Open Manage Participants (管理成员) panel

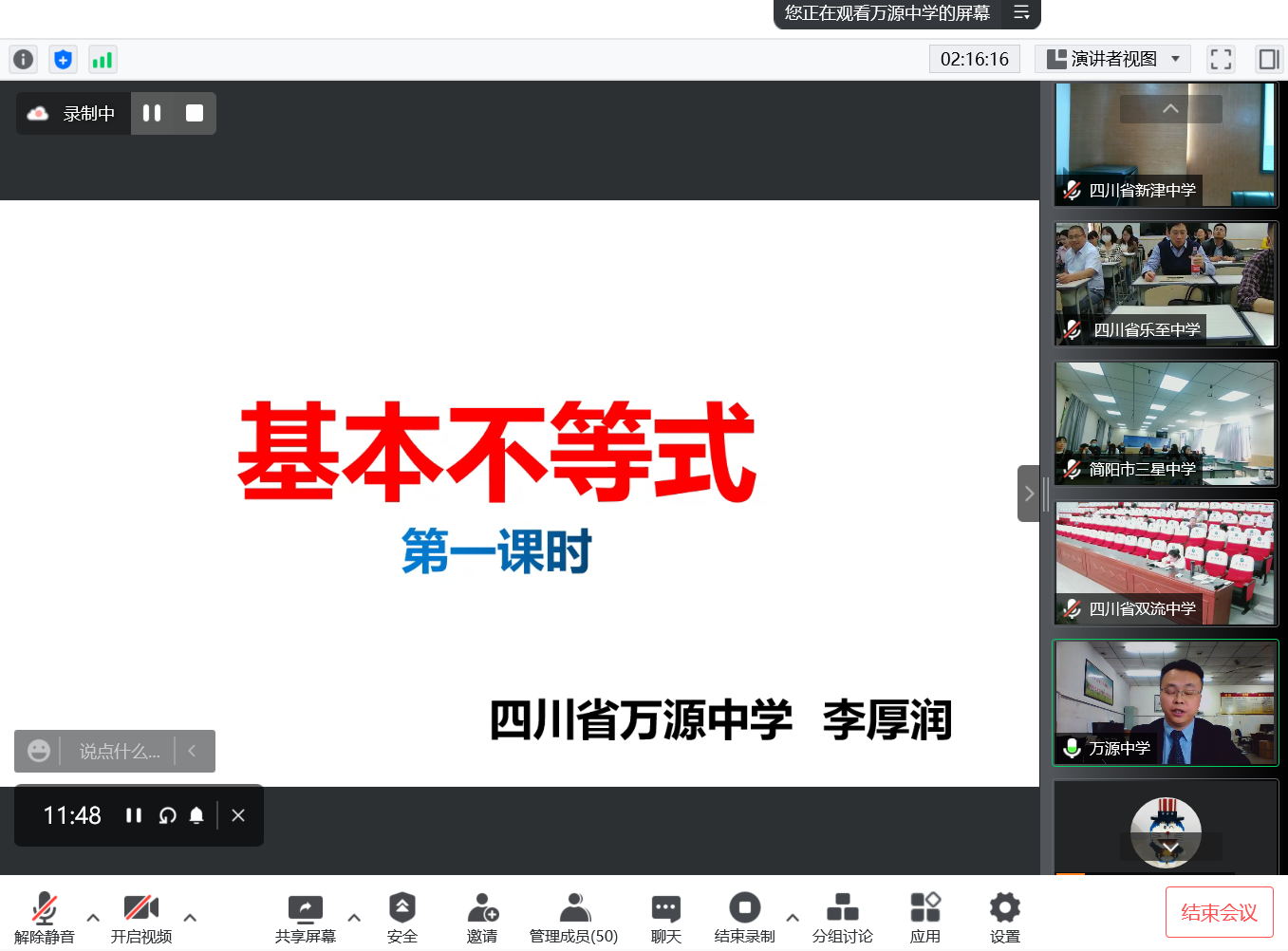pos(573,918)
